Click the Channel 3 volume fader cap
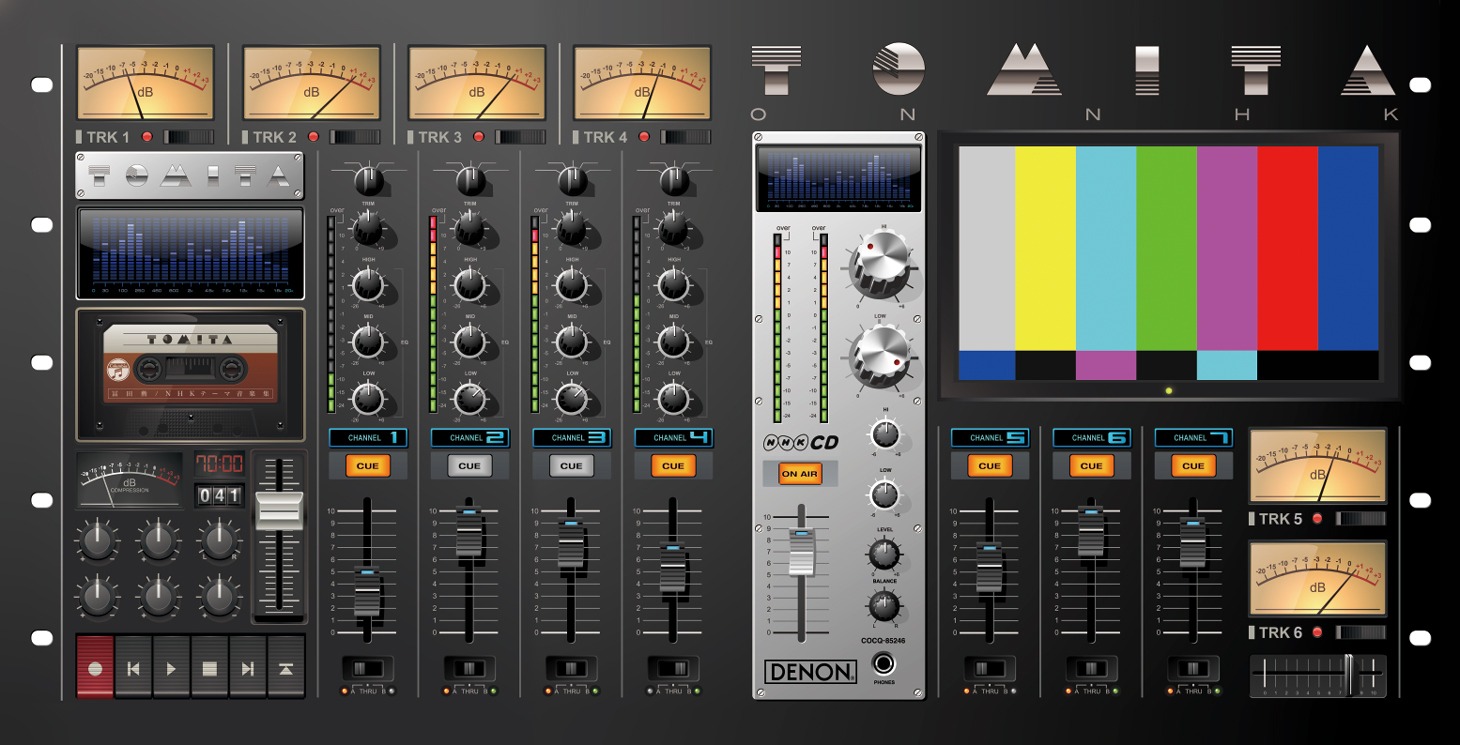This screenshot has height=745, width=1460. (571, 542)
